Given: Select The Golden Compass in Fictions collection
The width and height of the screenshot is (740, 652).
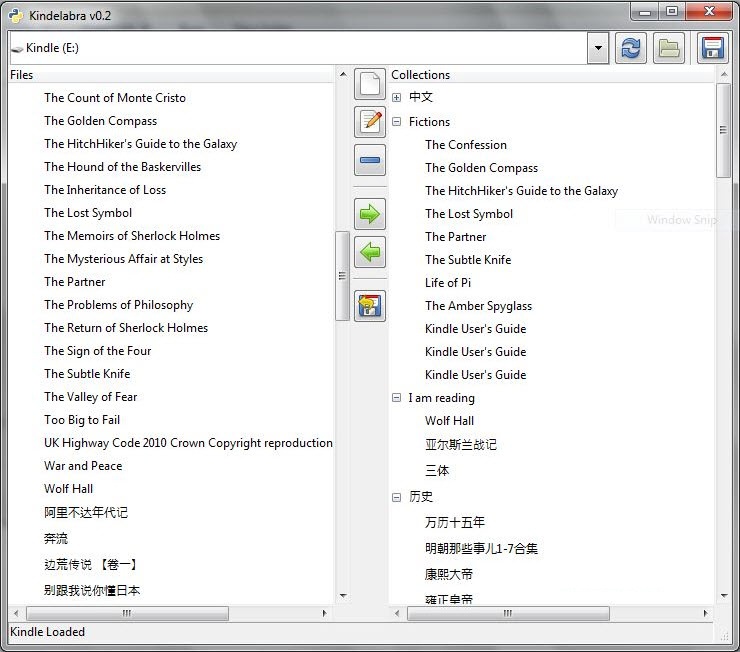Looking at the screenshot, I should (x=481, y=168).
